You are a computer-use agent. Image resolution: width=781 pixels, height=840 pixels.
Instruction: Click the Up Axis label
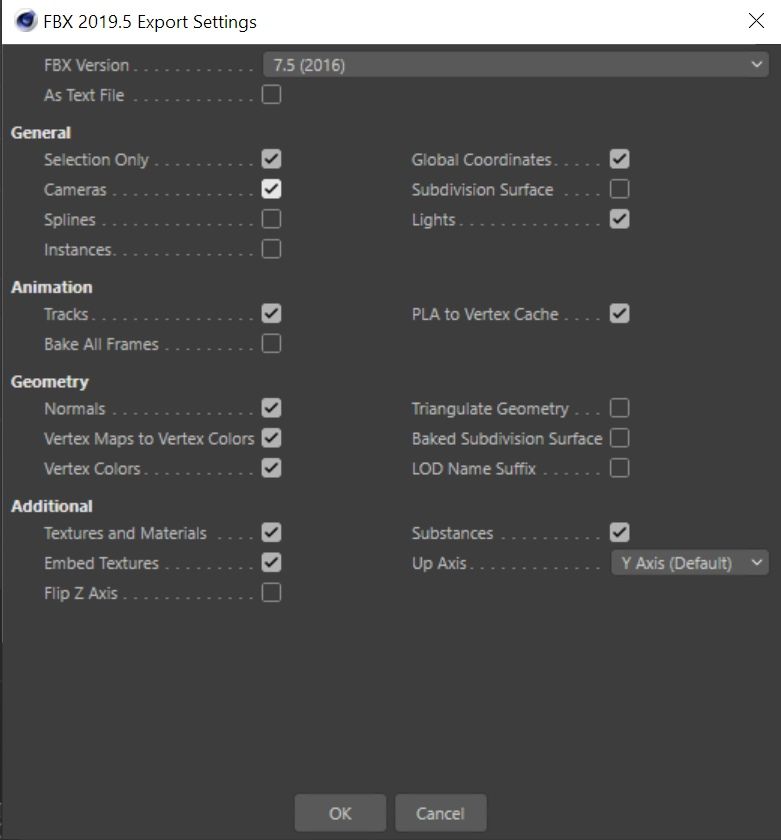439,564
